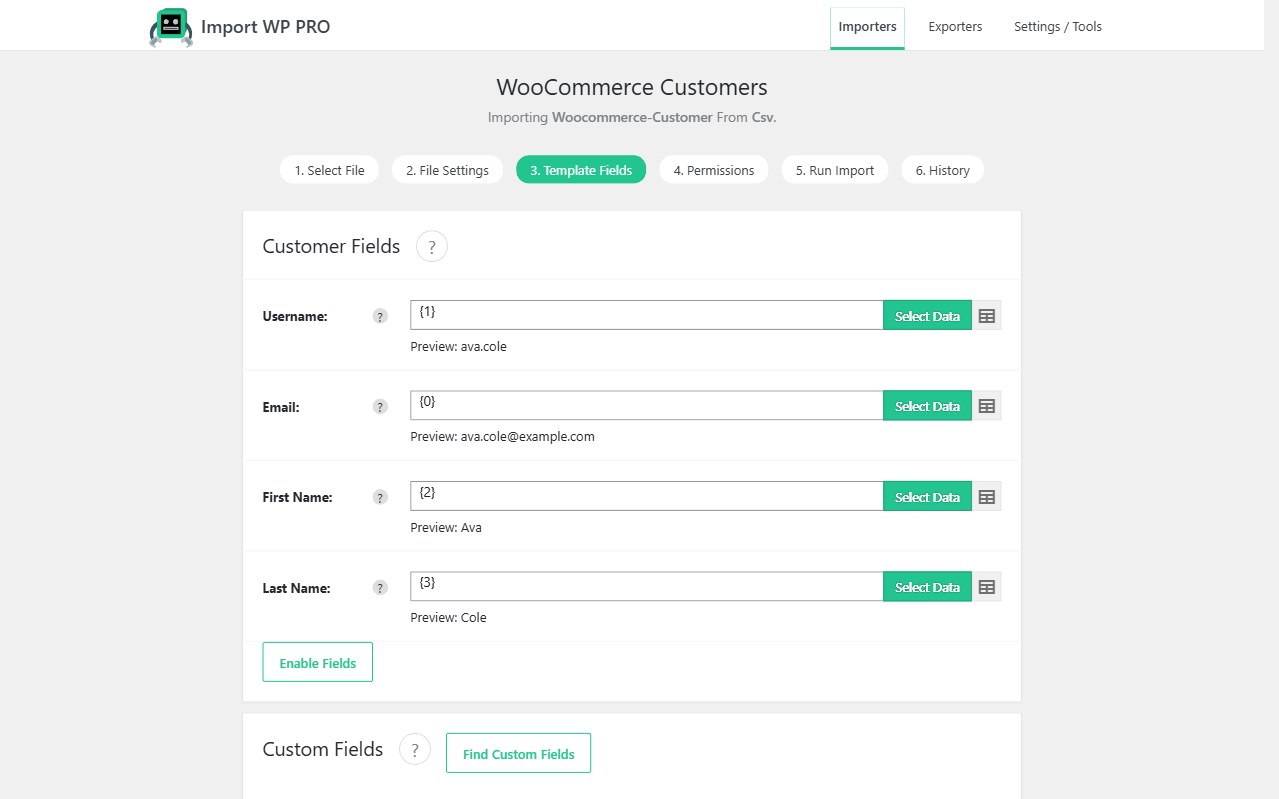The image size is (1279, 799).
Task: Click the Preview: Ava text
Action: [x=446, y=527]
